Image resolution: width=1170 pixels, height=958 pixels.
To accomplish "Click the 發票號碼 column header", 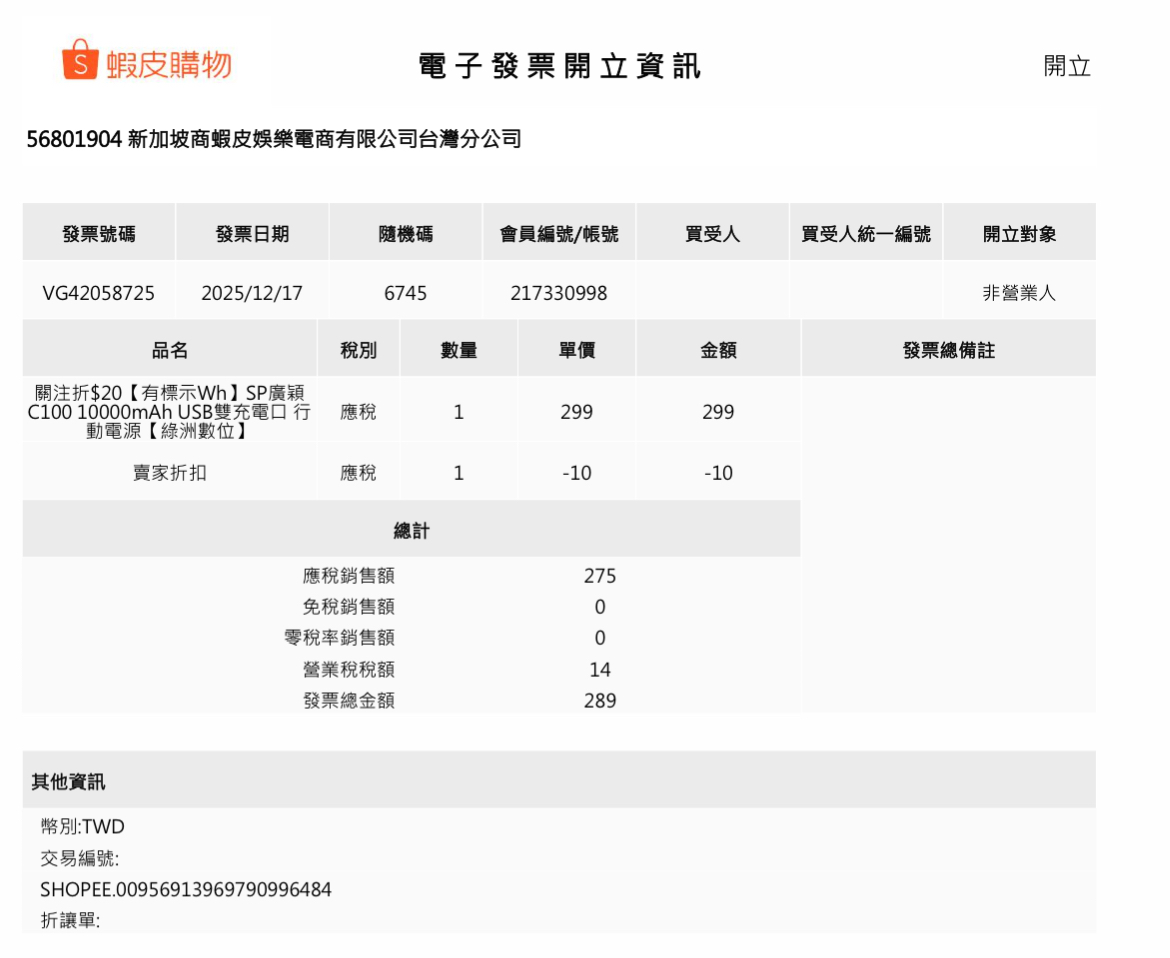I will (x=99, y=234).
